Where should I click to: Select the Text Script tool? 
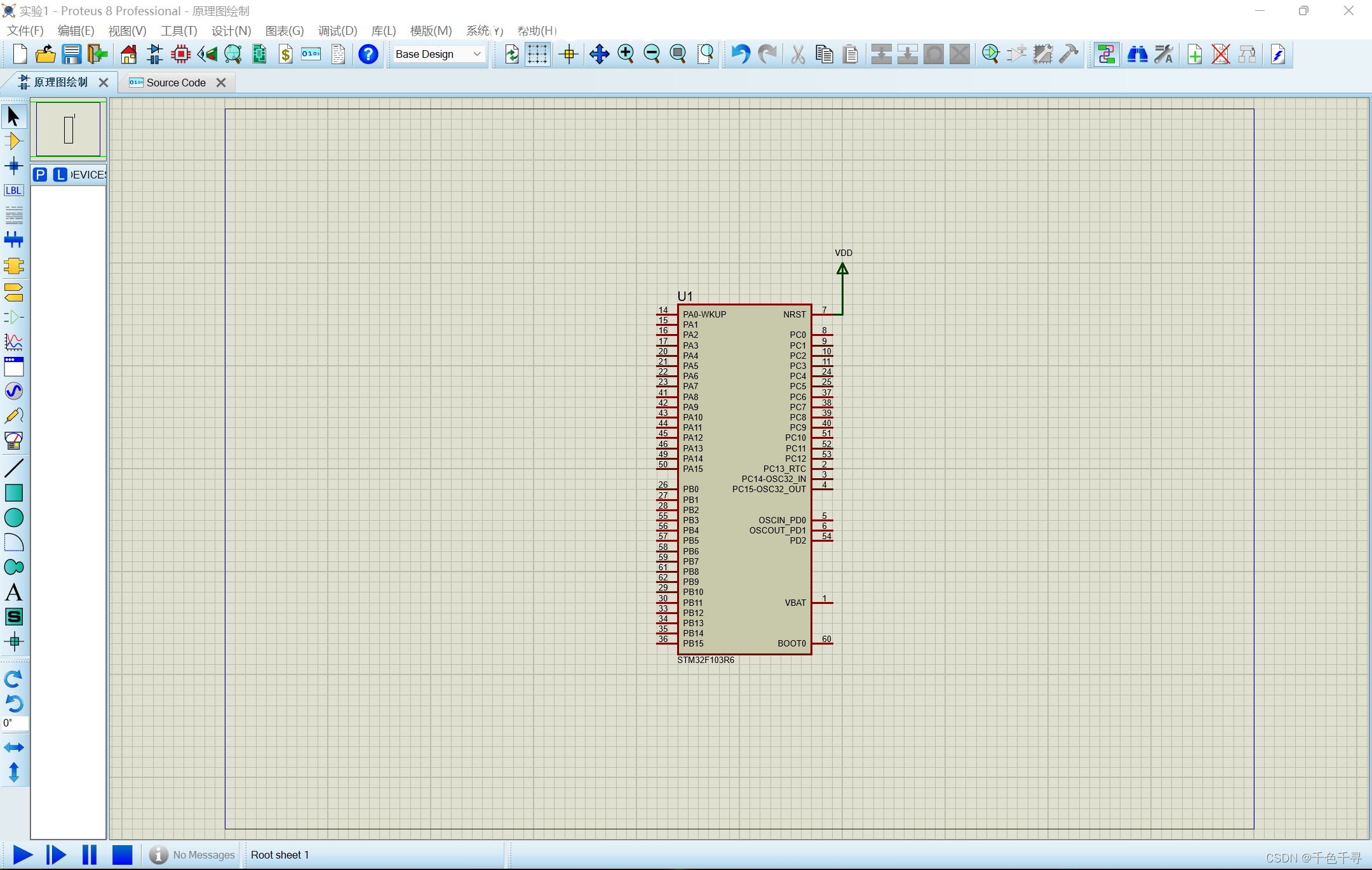click(x=13, y=215)
